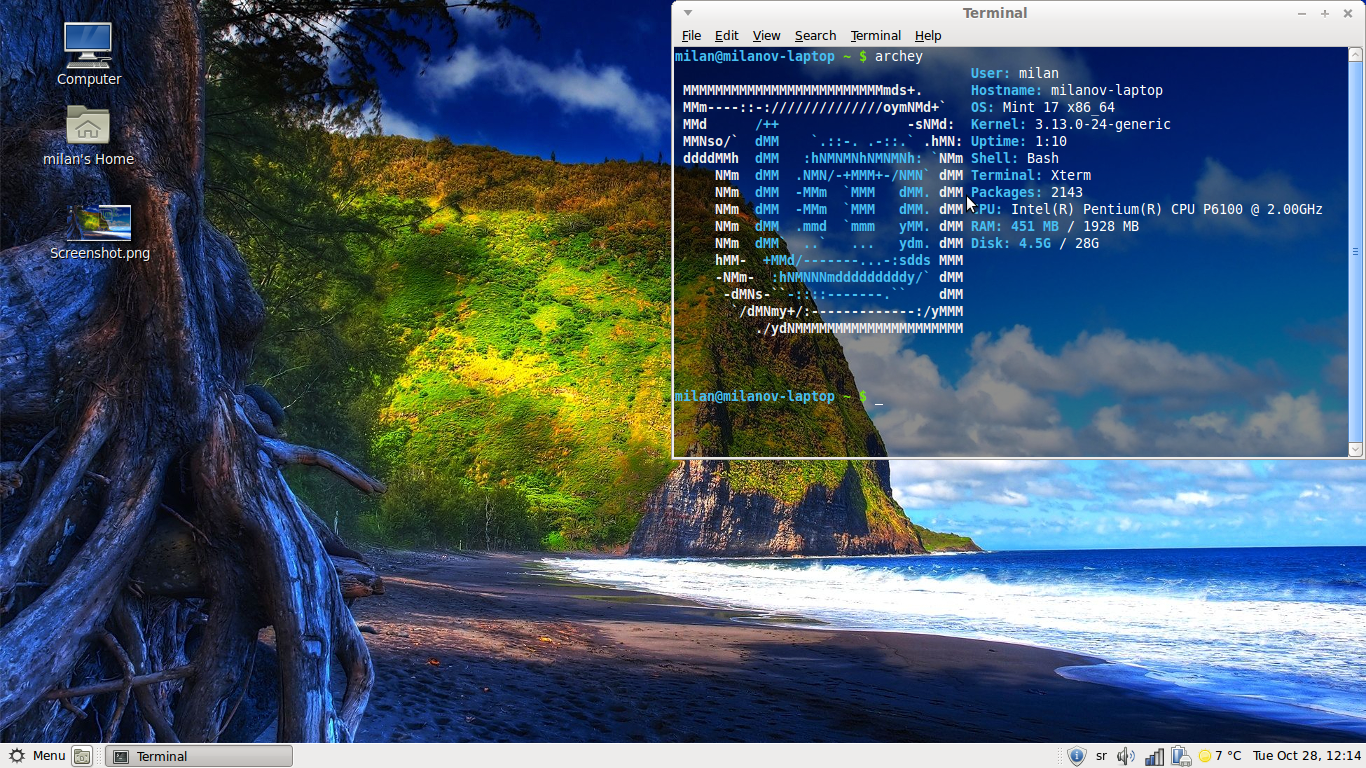The width and height of the screenshot is (1366, 768).
Task: Click the 'sr' keyboard layout indicator
Action: coord(1102,756)
